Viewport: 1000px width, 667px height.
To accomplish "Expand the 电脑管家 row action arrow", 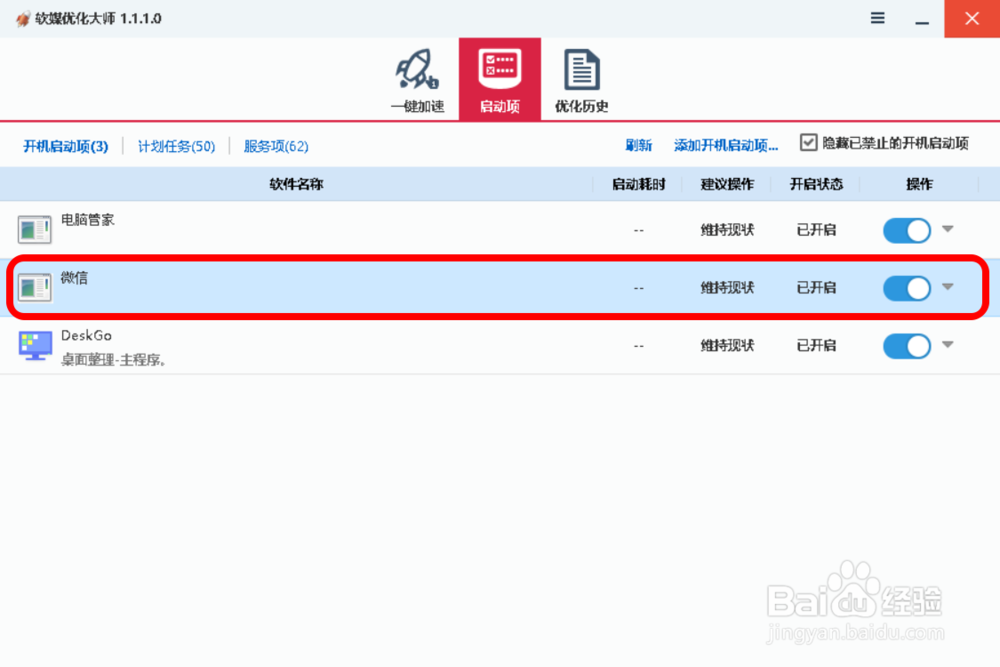I will click(x=948, y=229).
